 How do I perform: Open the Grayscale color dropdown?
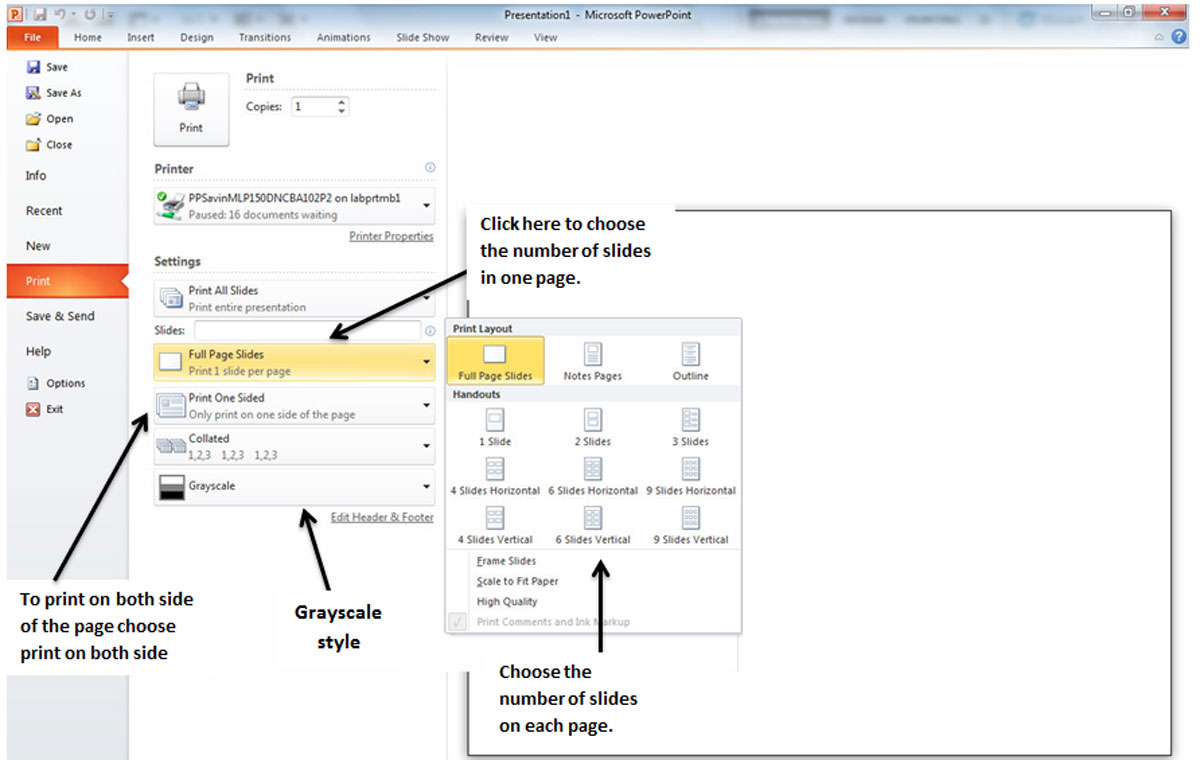click(294, 486)
